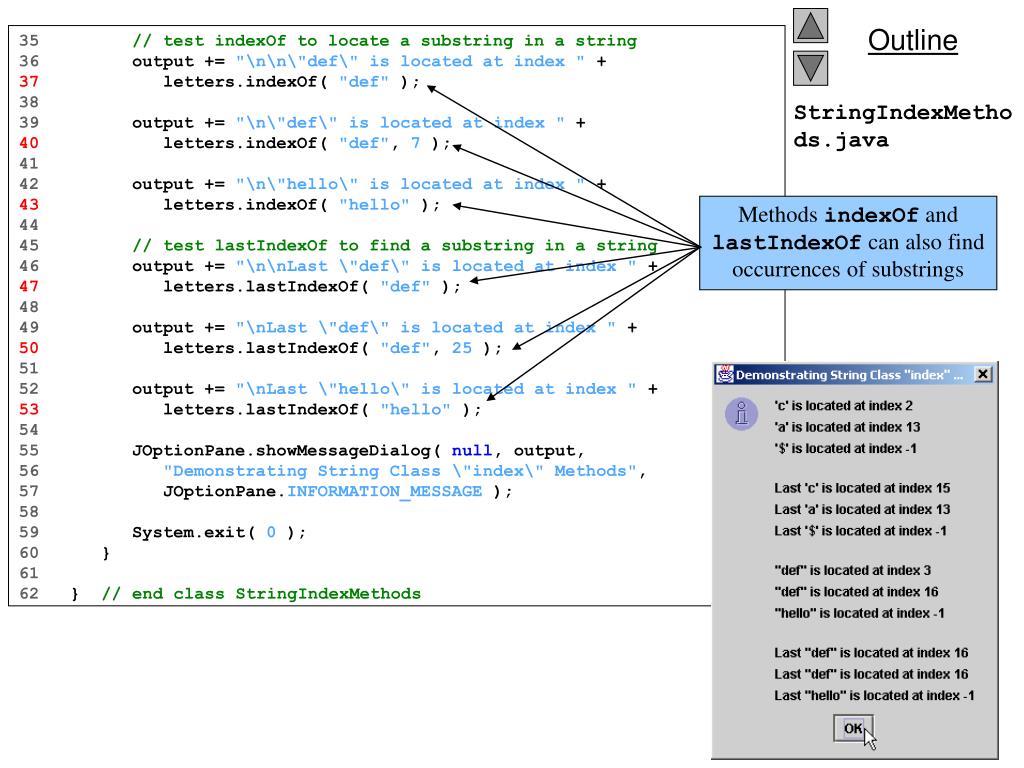Select the line "'c' is located at index 2"
This screenshot has height=768, width=1024.
pyautogui.click(x=843, y=406)
